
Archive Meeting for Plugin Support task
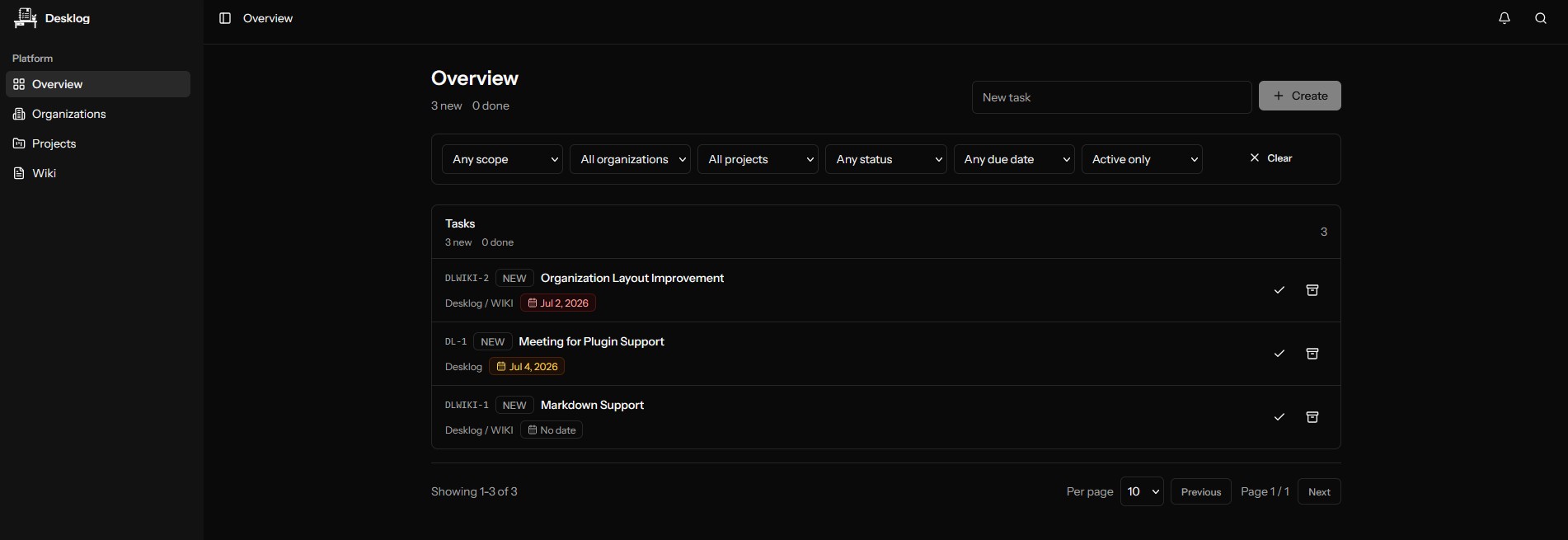1312,354
